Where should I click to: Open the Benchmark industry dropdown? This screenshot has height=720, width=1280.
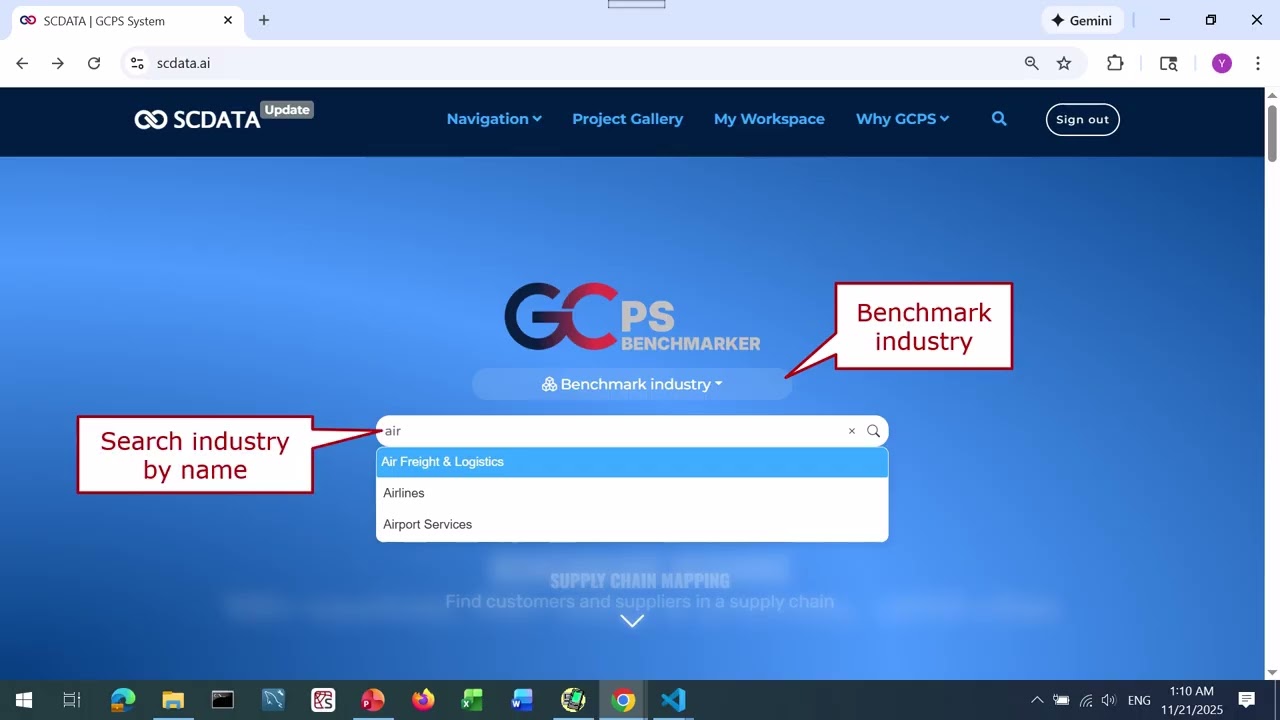632,384
